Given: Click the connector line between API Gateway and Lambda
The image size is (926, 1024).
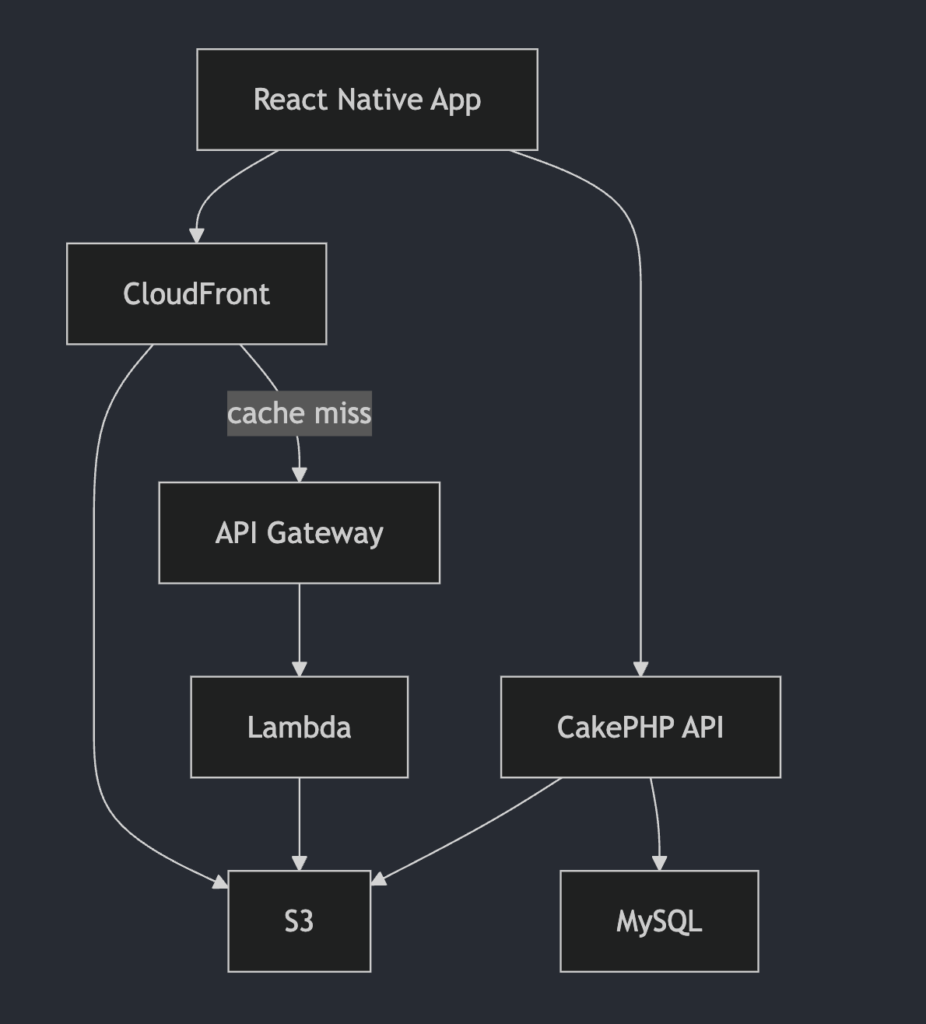Looking at the screenshot, I should point(299,625).
